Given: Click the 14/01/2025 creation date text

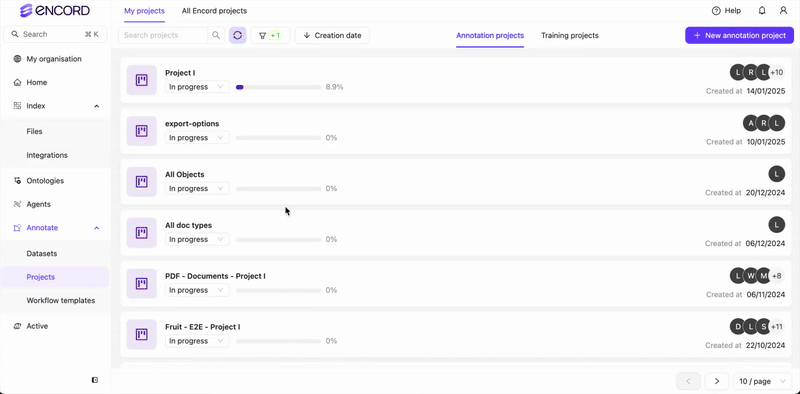Looking at the screenshot, I should pos(765,91).
